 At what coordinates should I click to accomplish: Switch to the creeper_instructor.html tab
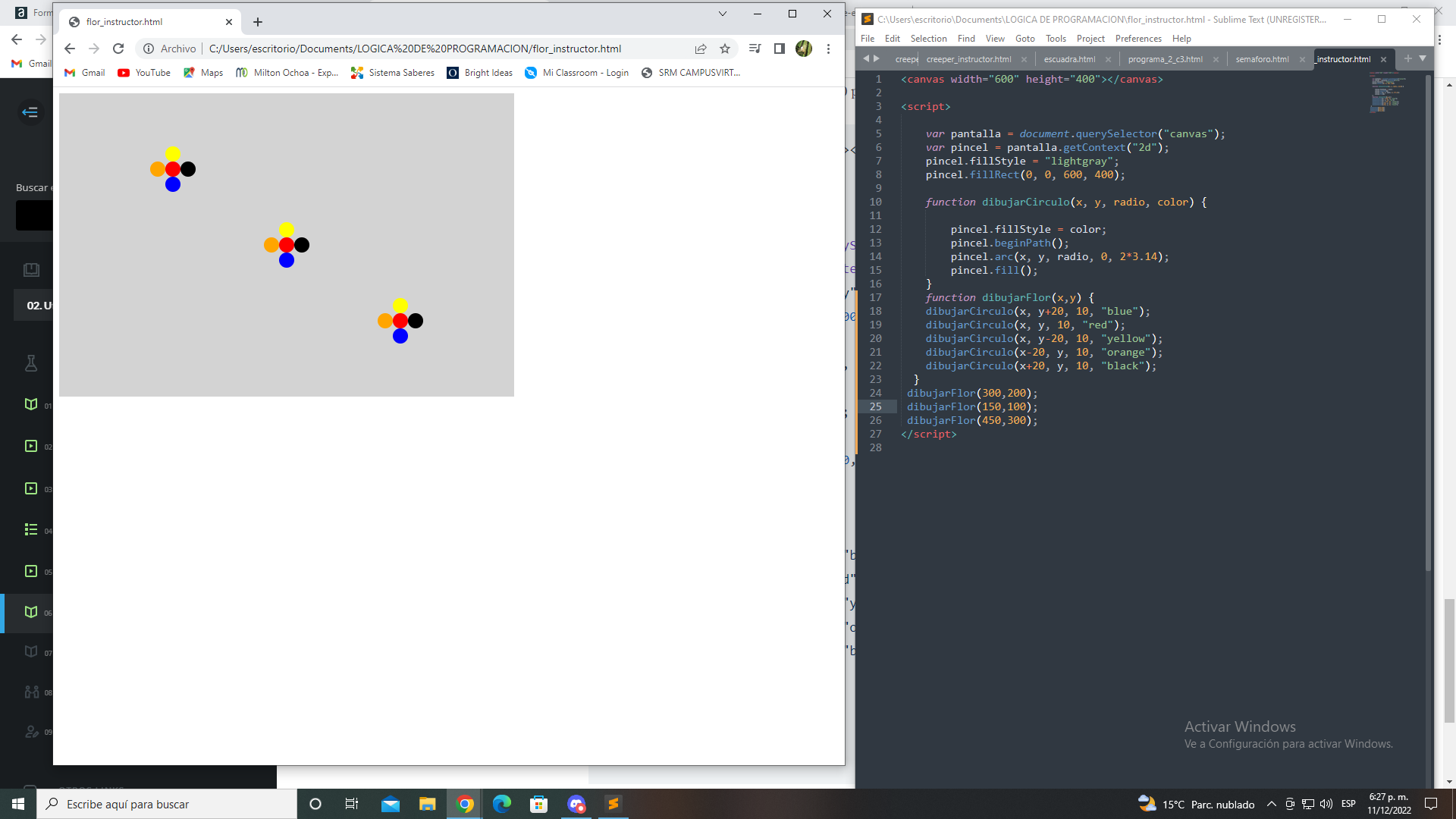click(x=968, y=59)
